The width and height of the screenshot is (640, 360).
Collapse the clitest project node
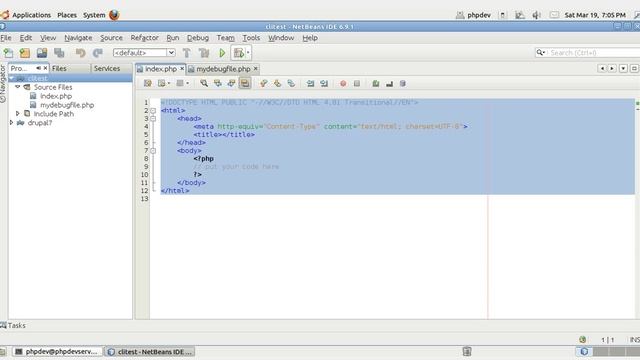(x=11, y=78)
